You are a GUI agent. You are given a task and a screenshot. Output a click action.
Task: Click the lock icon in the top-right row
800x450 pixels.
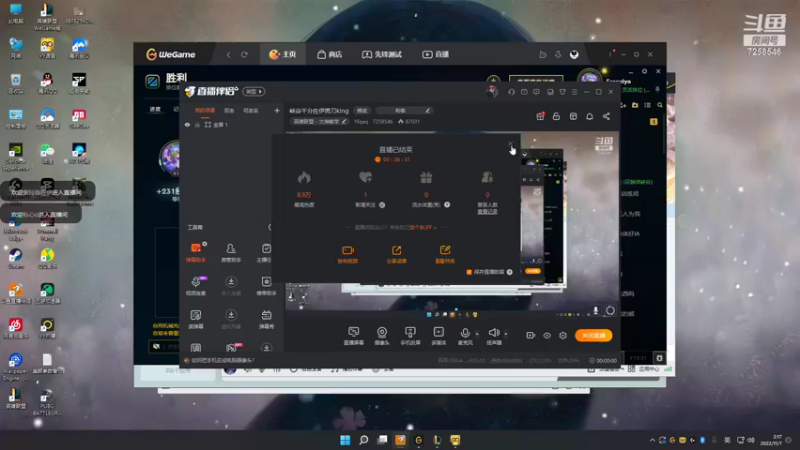(x=556, y=116)
